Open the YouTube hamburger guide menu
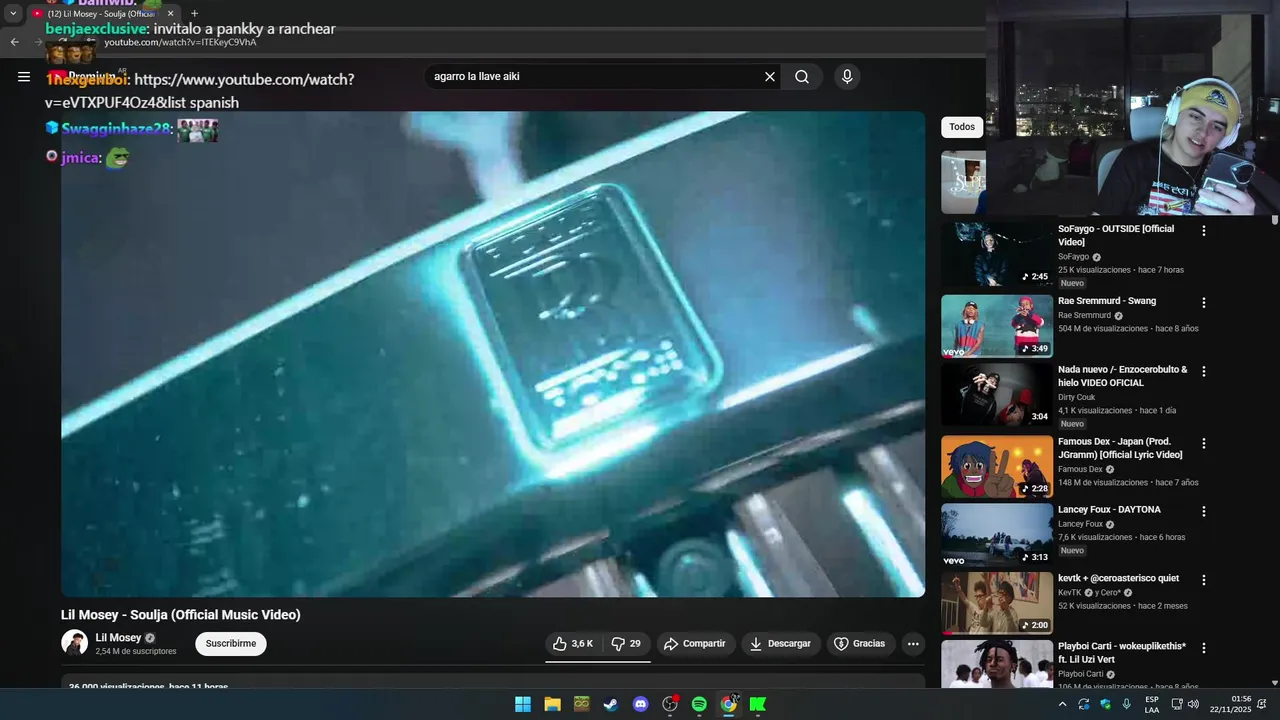This screenshot has width=1280, height=720. click(24, 77)
